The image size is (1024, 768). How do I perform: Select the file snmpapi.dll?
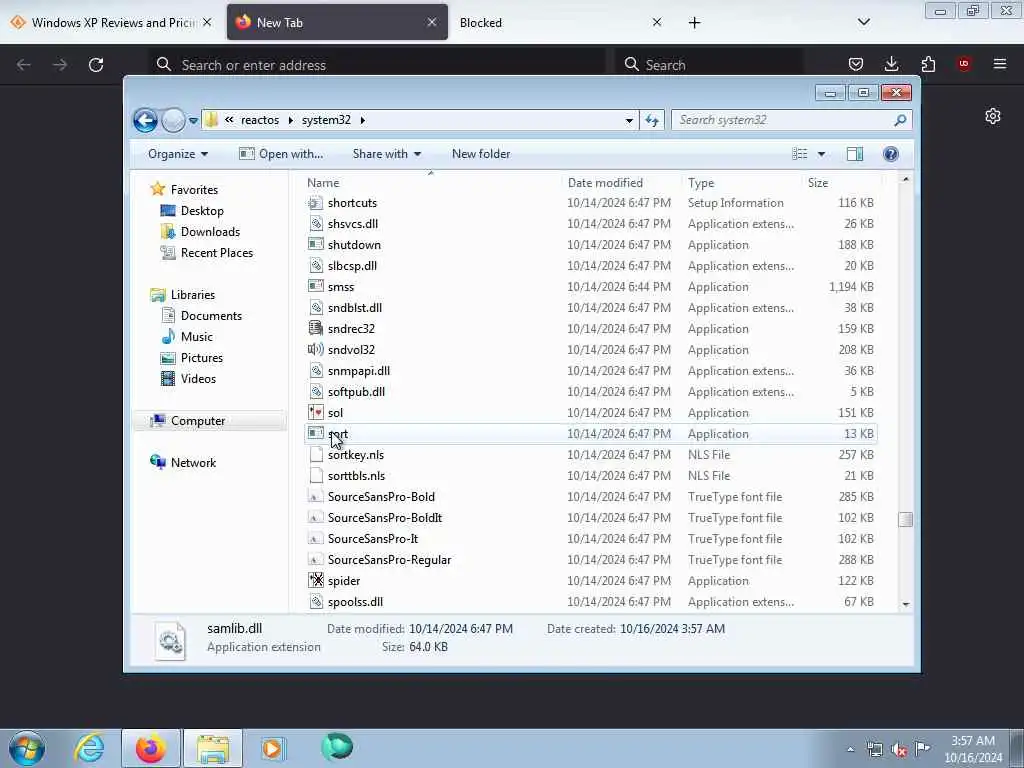[x=359, y=371]
